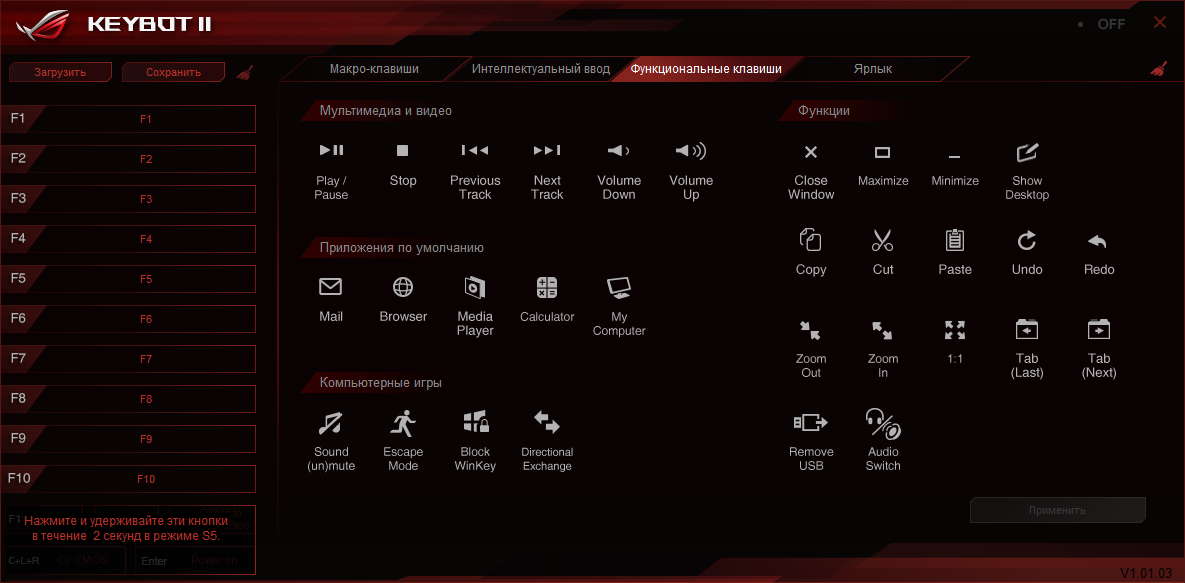Click the Сохранить button
This screenshot has width=1185, height=583.
173,73
